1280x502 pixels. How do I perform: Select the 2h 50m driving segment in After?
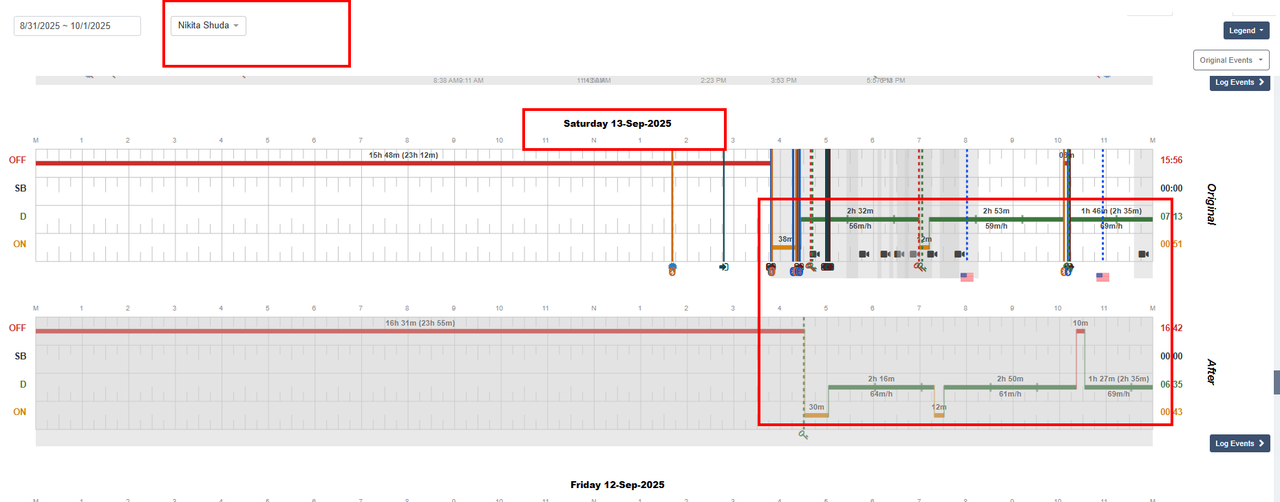(1009, 386)
